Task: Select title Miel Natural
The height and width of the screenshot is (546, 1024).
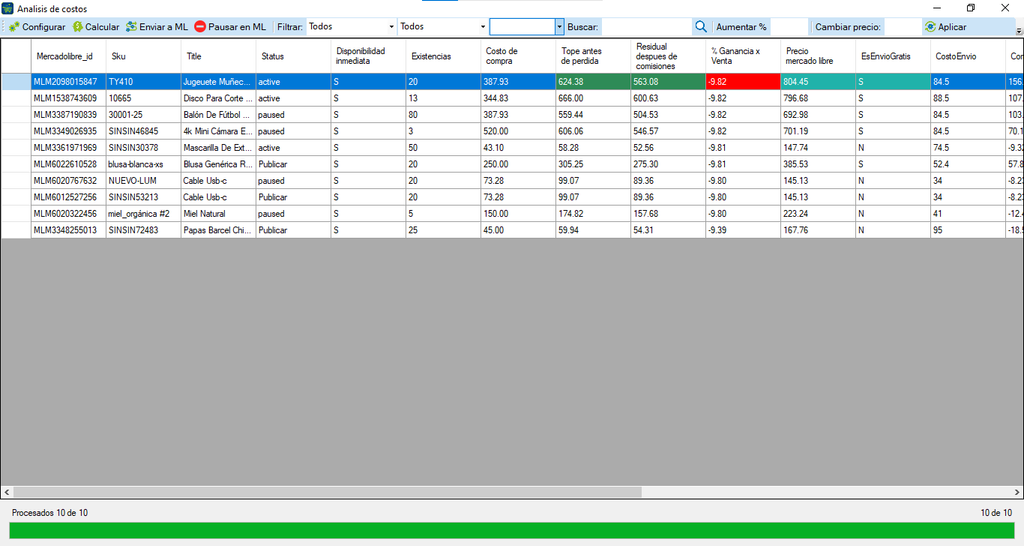Action: 218,214
